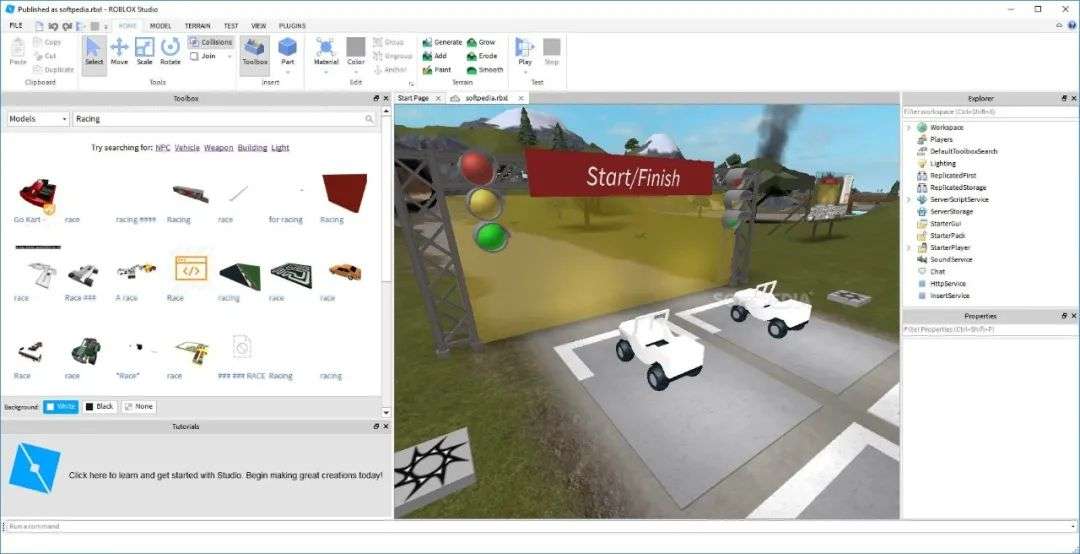1080x554 pixels.
Task: Select the Rotate tool
Action: tap(170, 52)
